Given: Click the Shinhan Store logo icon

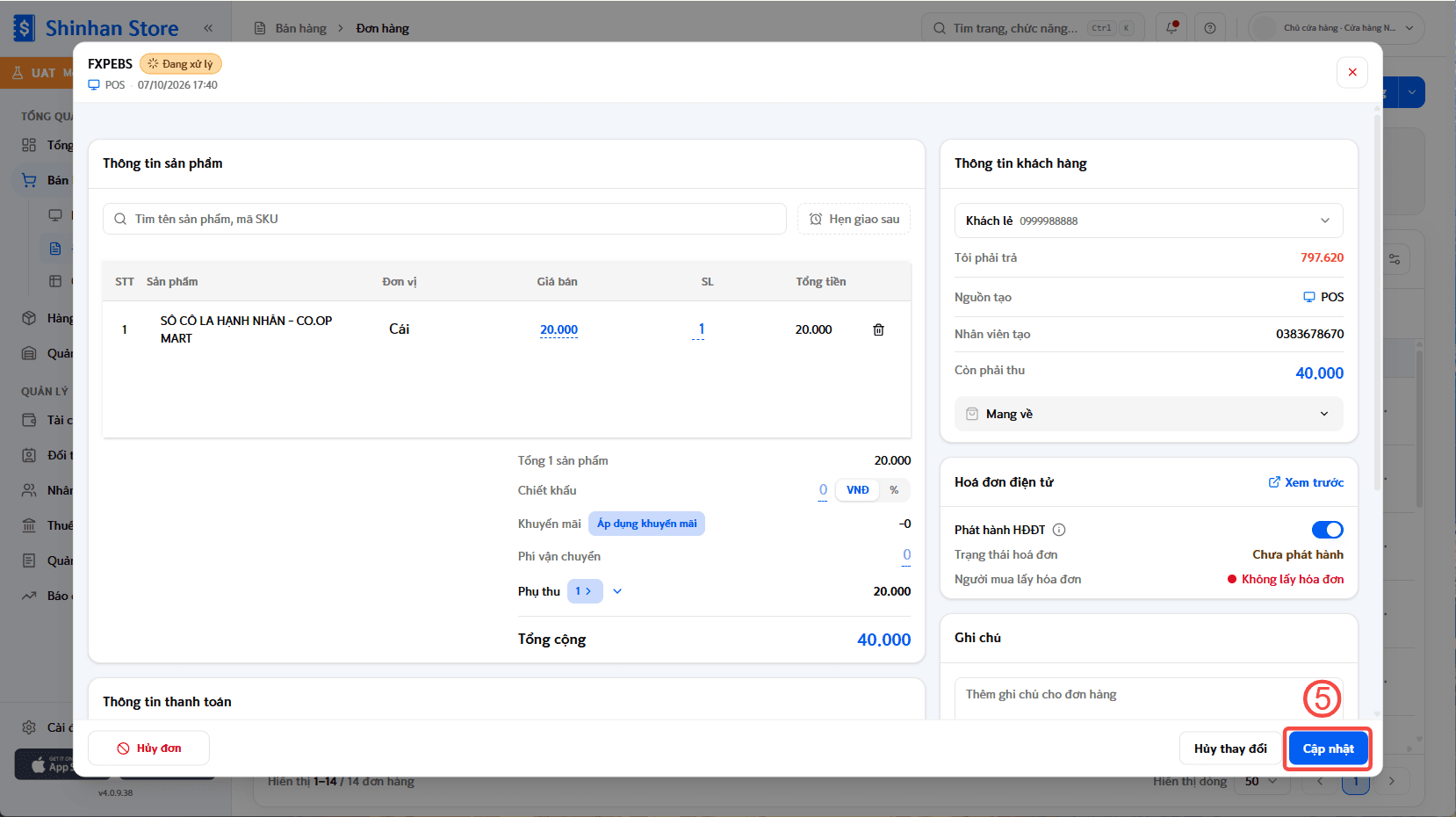Looking at the screenshot, I should [x=24, y=28].
